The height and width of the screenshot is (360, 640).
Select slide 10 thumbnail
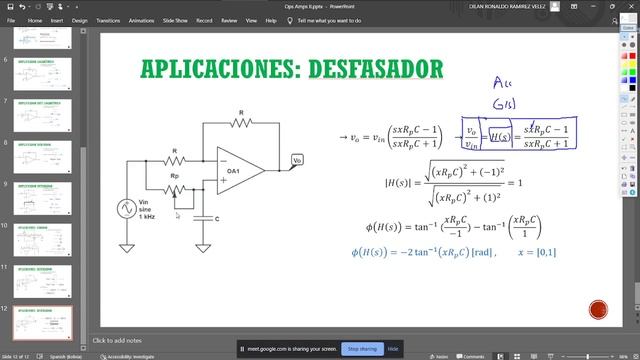(x=42, y=240)
